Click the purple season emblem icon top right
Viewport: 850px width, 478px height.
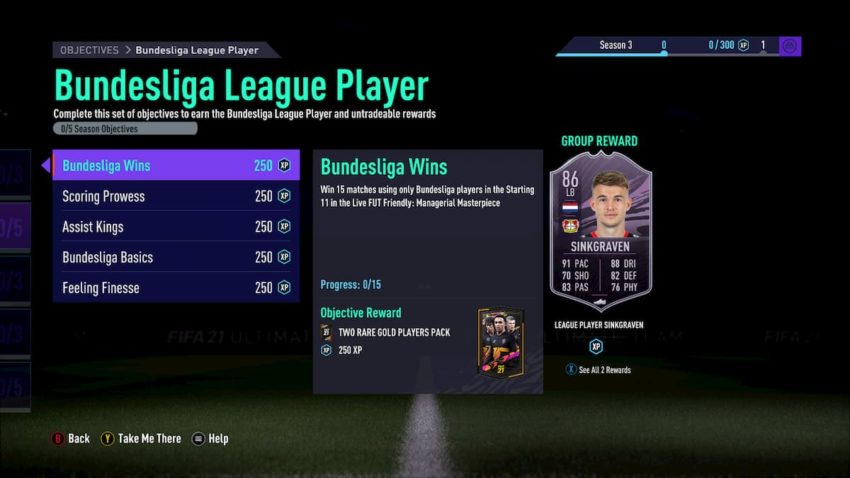790,46
